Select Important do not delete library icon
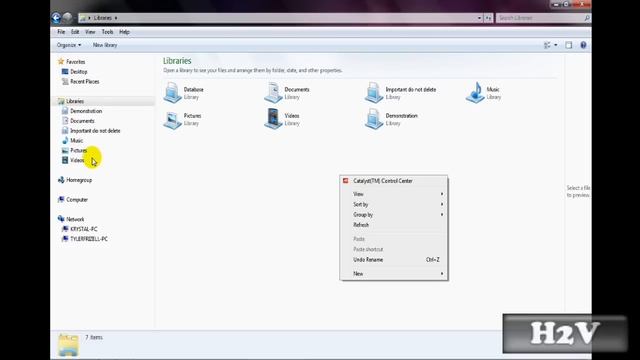640x360 pixels. click(x=374, y=92)
